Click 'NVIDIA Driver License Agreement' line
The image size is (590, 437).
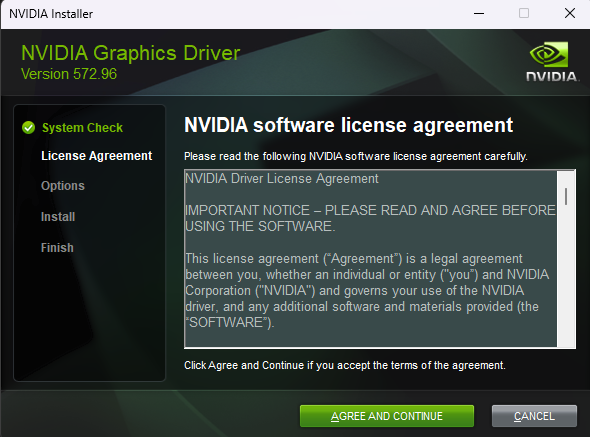[x=282, y=178]
